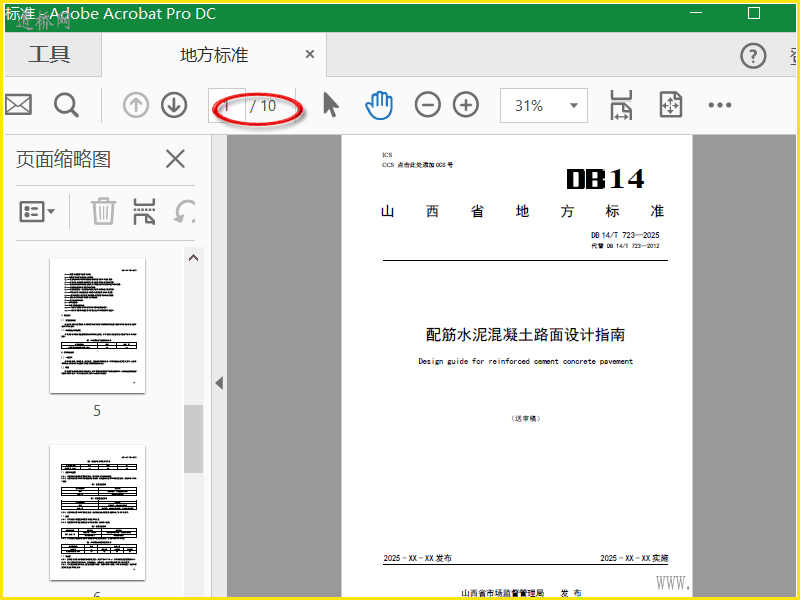The height and width of the screenshot is (600, 800).
Task: Select the page 5 thumbnail
Action: click(97, 326)
